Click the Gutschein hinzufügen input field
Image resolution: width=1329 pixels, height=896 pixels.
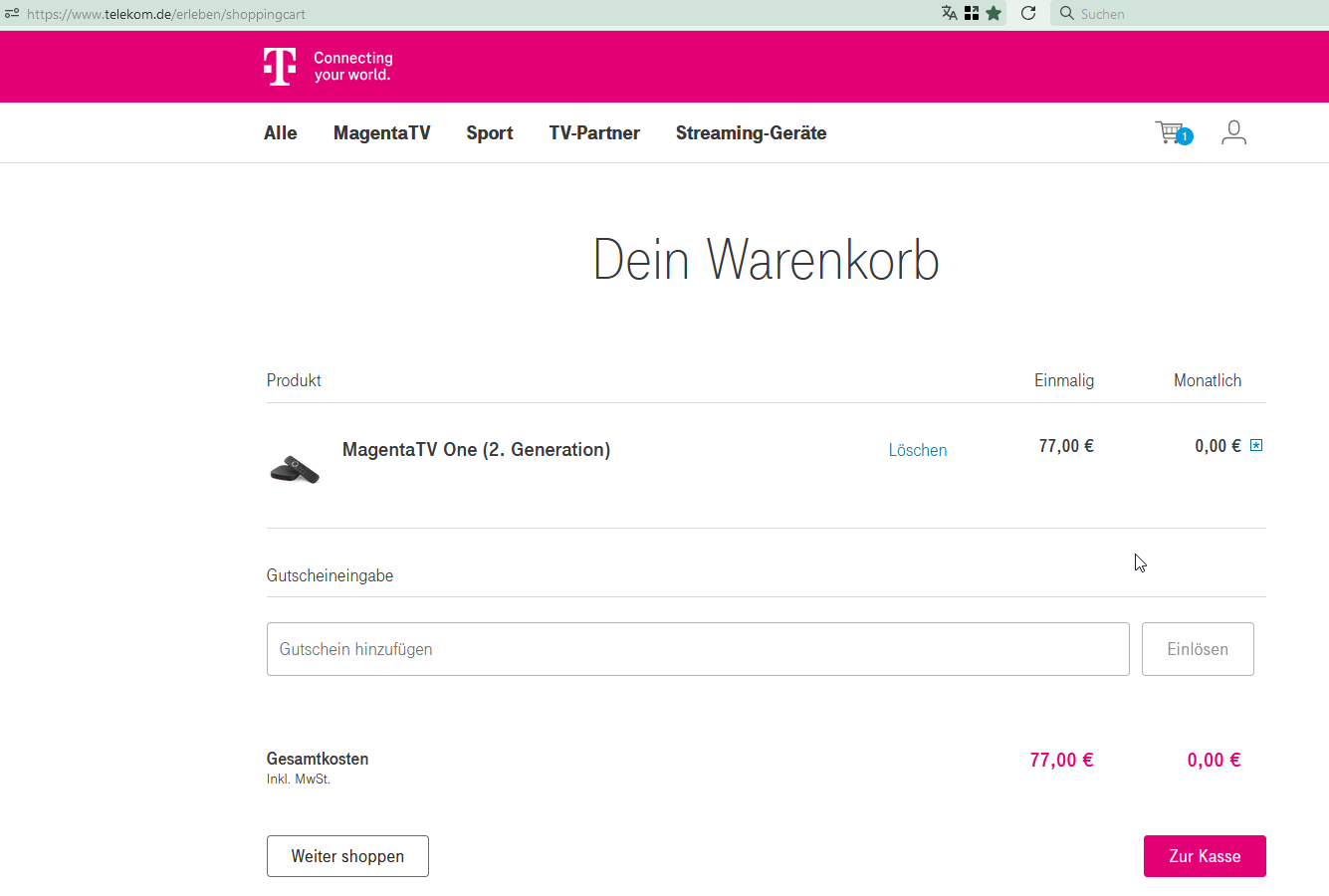pos(698,649)
